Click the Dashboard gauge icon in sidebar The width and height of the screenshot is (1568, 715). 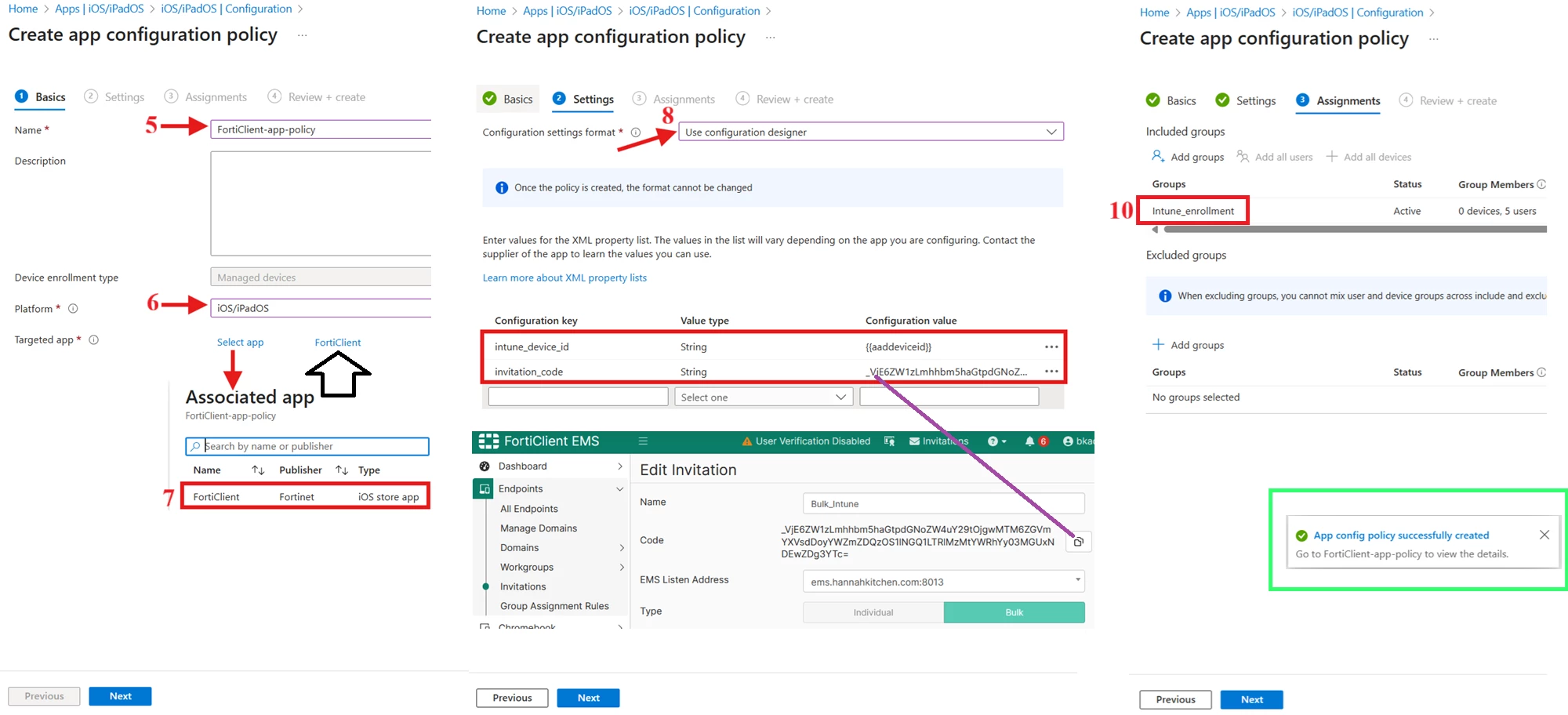point(485,466)
